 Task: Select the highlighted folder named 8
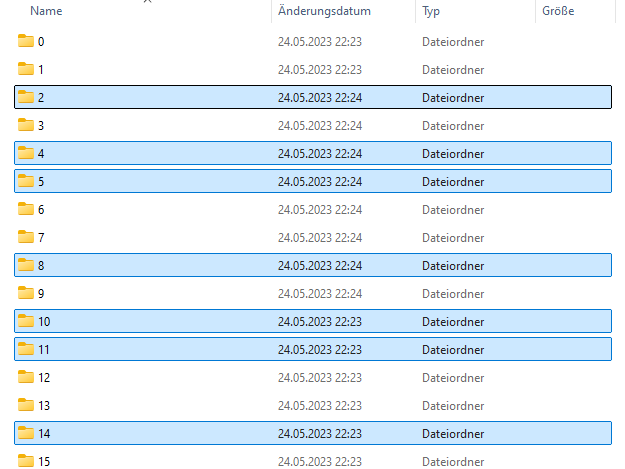[x=313, y=265]
